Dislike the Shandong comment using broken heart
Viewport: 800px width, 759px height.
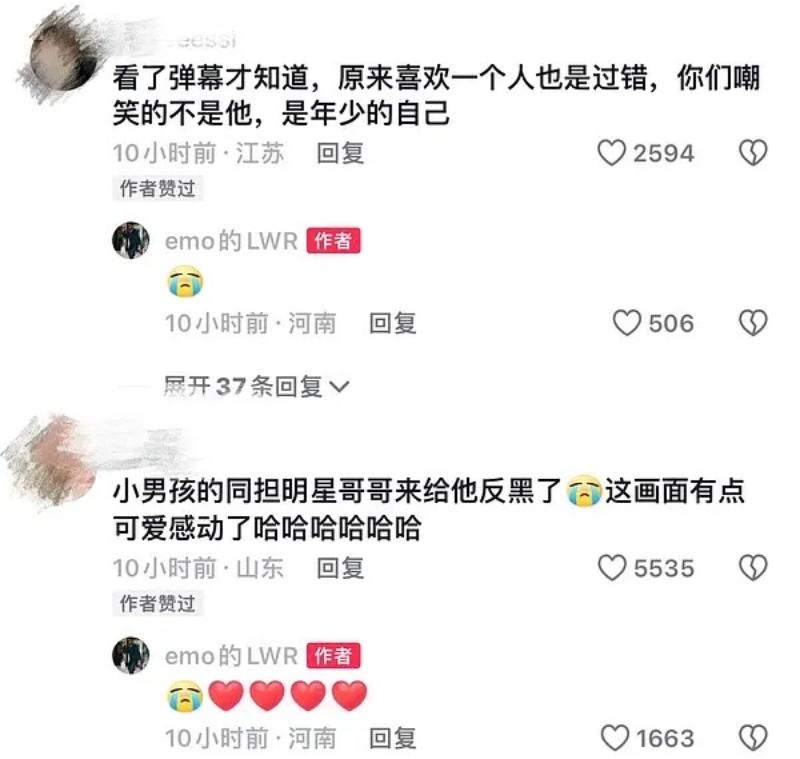(x=753, y=568)
